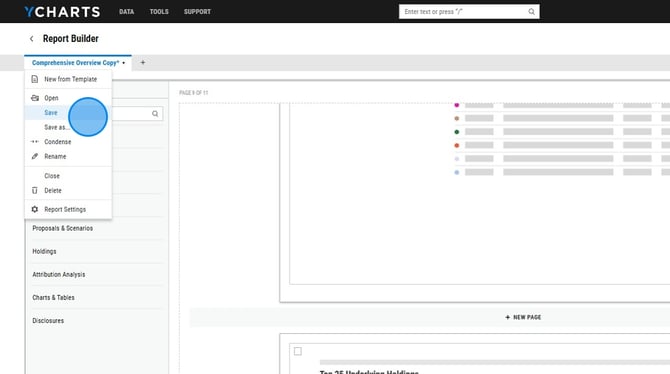Image resolution: width=670 pixels, height=374 pixels.
Task: Open the TOOLS menu
Action: click(x=159, y=12)
